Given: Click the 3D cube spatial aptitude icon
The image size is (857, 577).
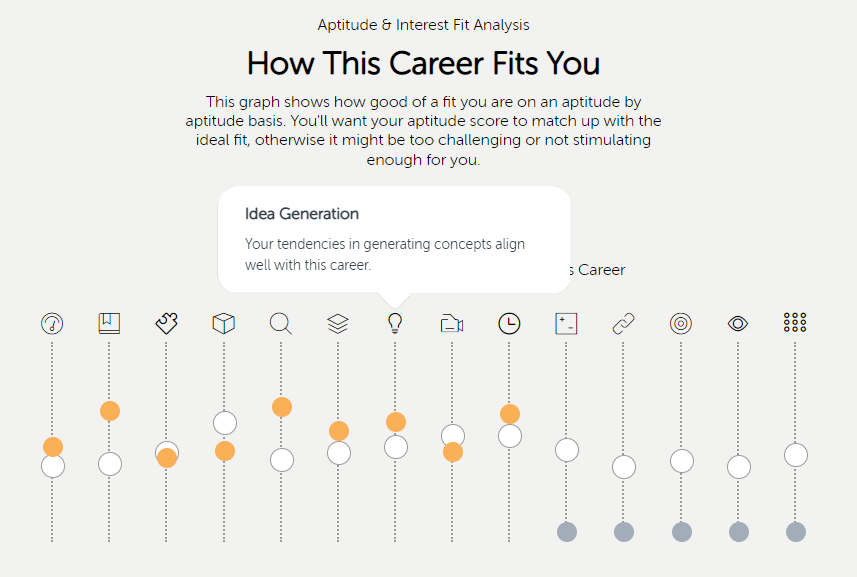Looking at the screenshot, I should (x=223, y=322).
